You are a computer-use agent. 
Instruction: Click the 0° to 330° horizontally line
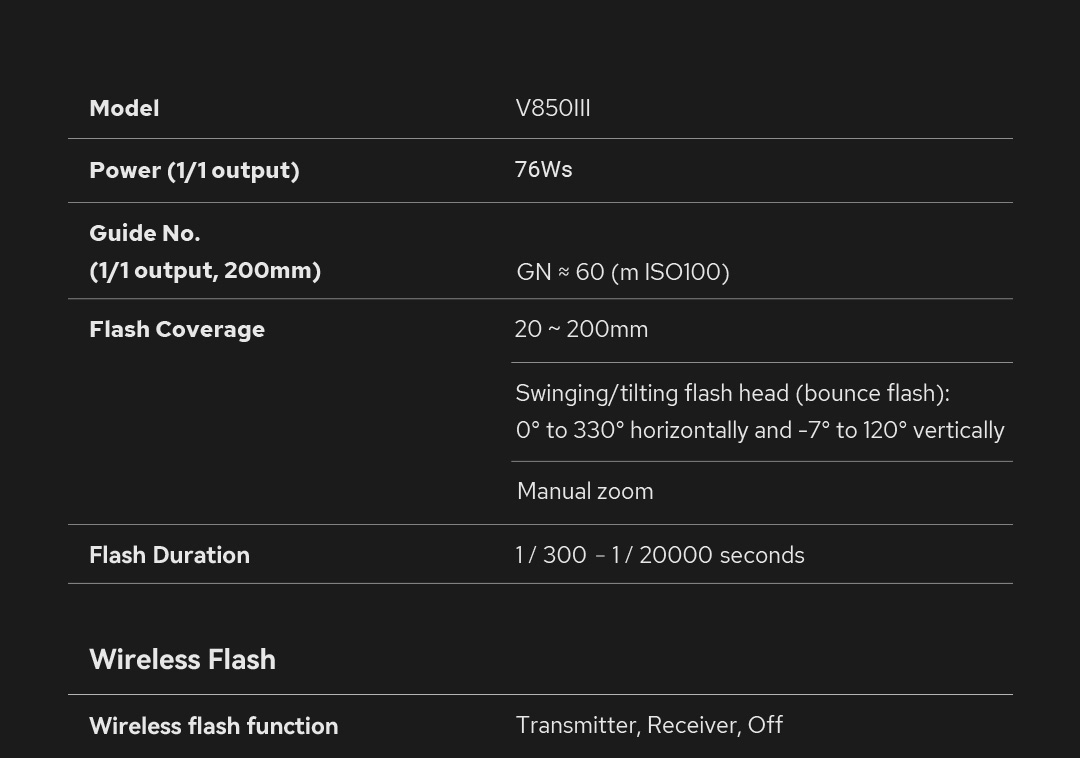pyautogui.click(x=760, y=430)
